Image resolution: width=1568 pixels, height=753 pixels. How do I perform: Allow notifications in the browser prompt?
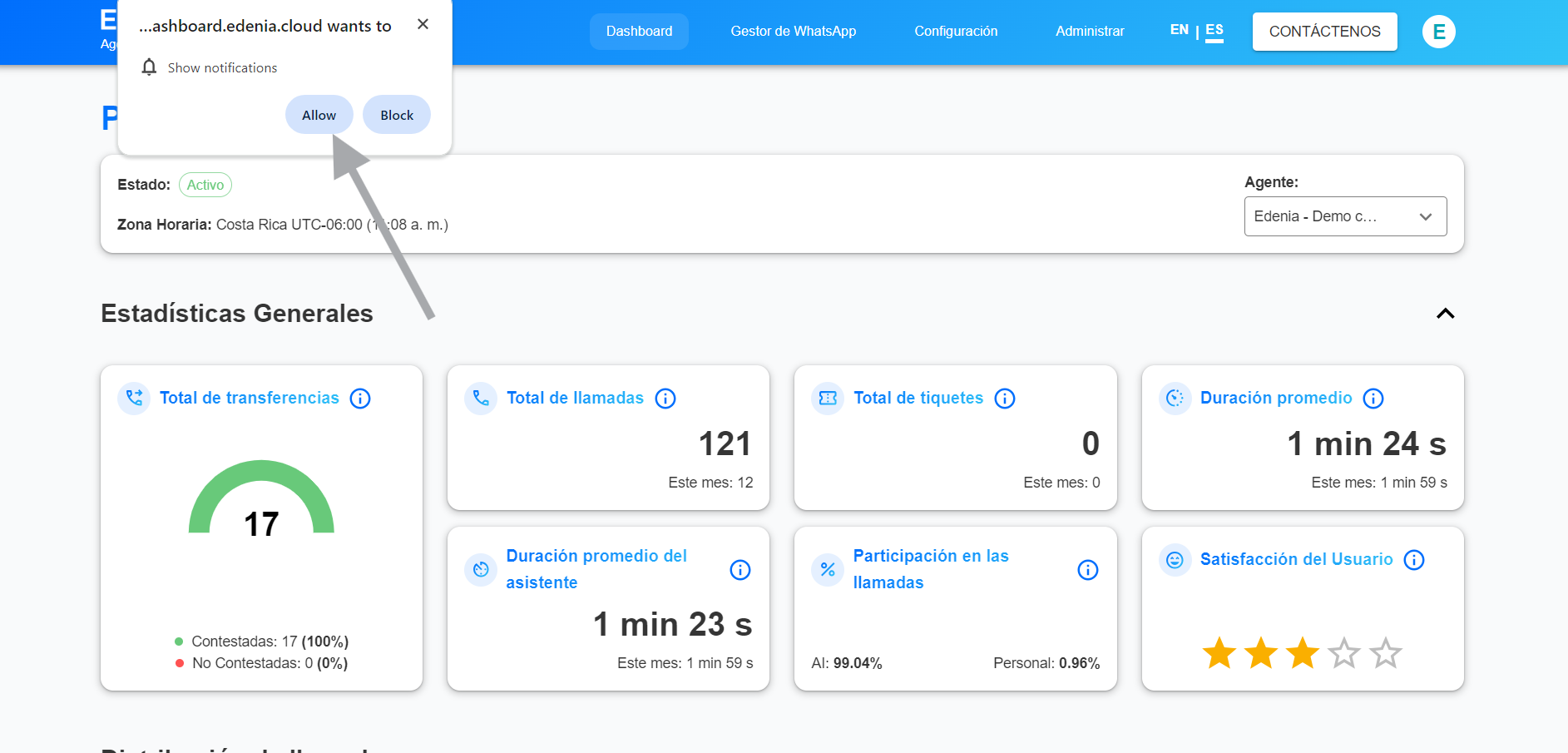319,115
